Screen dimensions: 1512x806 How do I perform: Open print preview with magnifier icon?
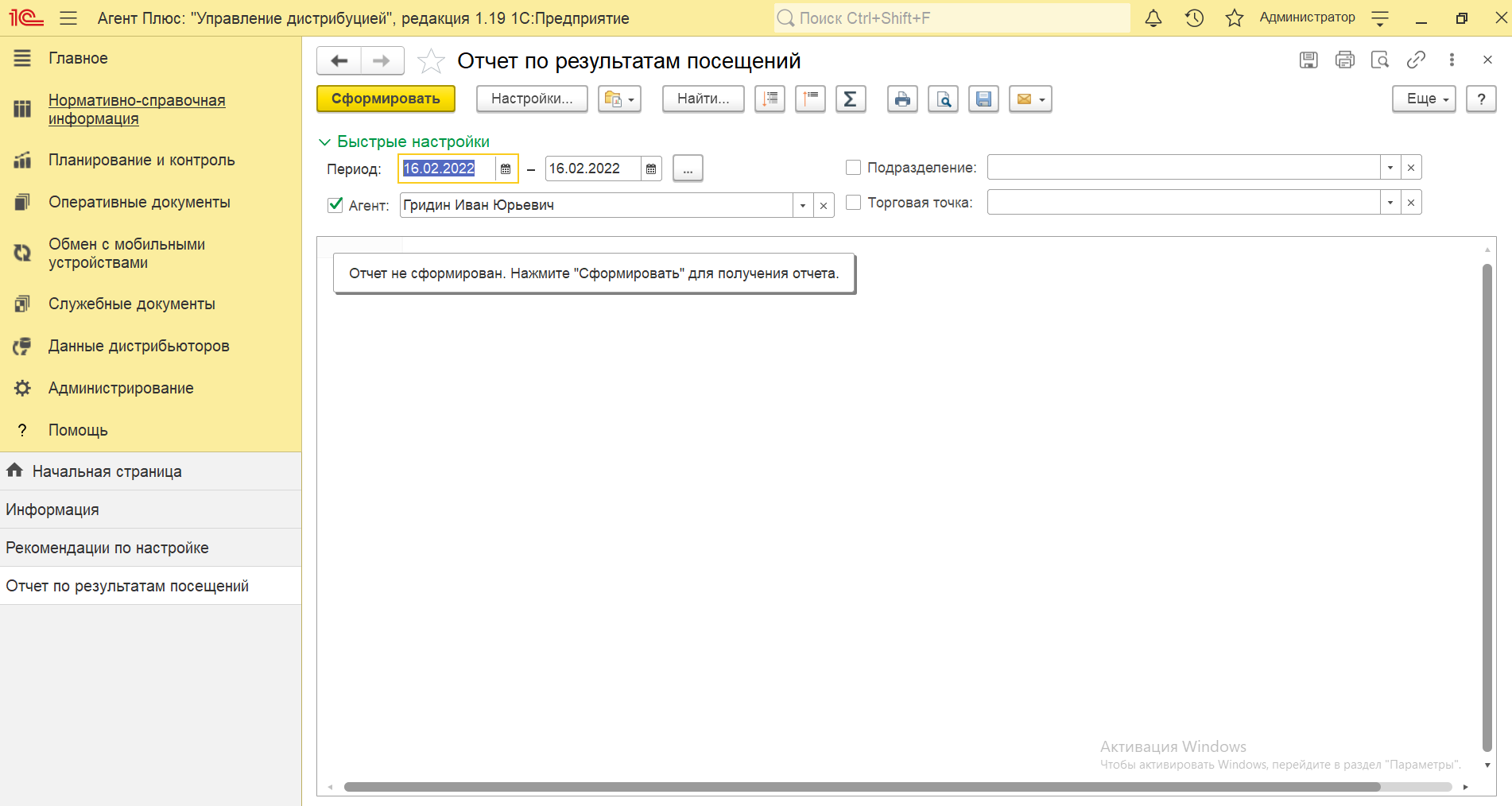tap(943, 99)
